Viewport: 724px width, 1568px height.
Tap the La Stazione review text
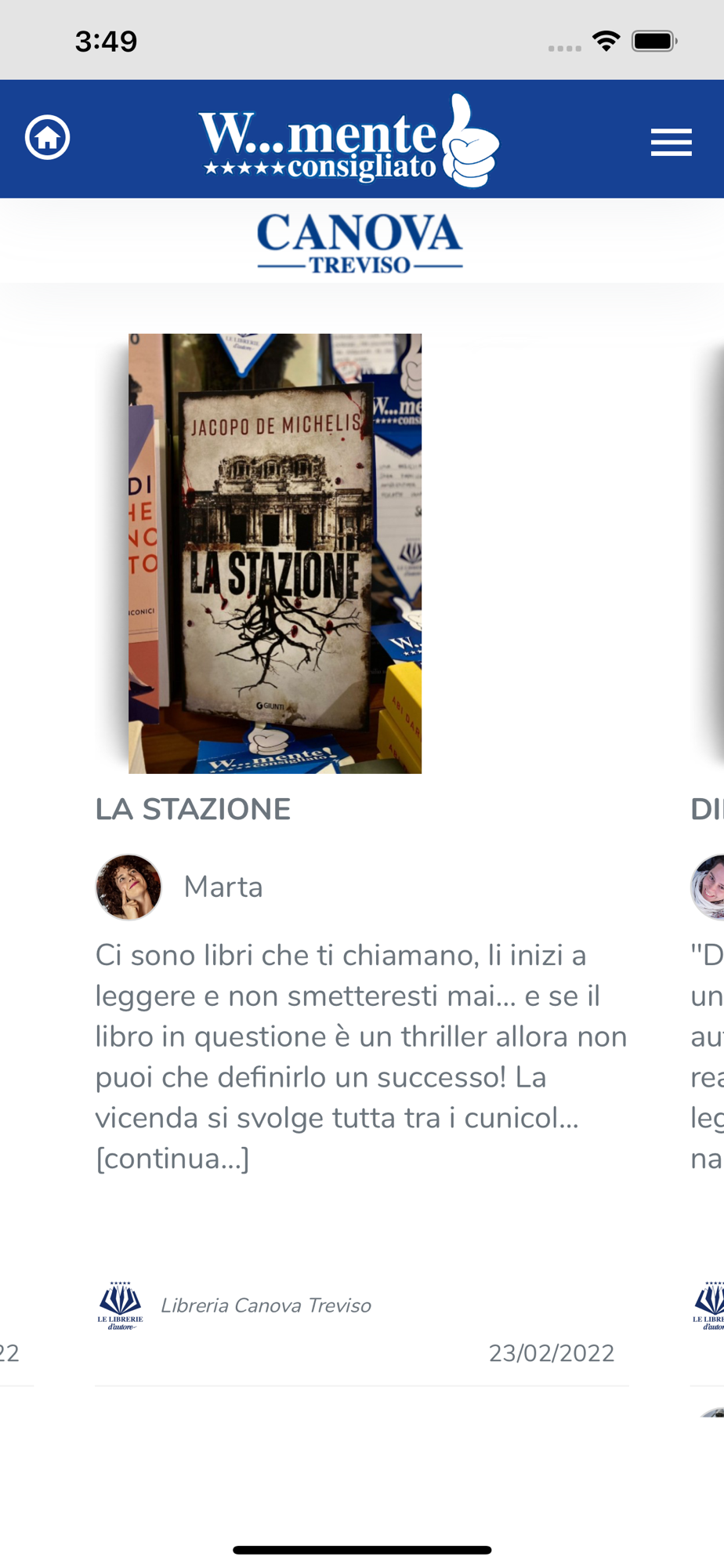361,1056
